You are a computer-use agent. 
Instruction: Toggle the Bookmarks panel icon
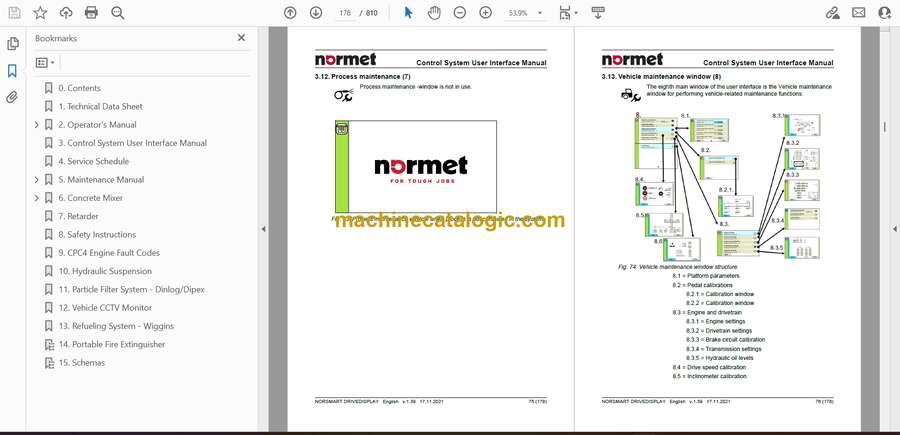tap(12, 71)
